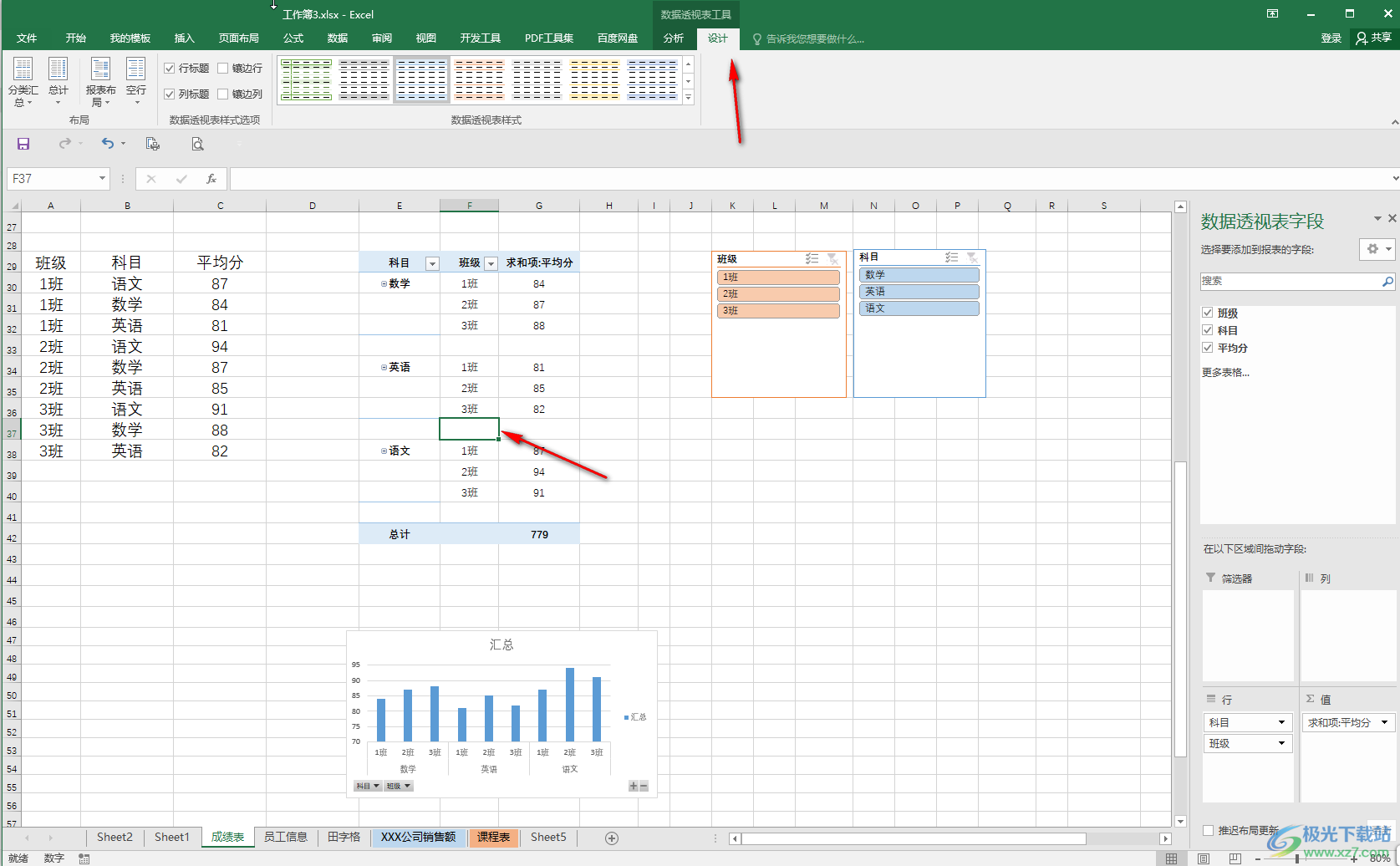Open the Analyze (分析) ribbon tab
The image size is (1400, 866).
pos(674,38)
